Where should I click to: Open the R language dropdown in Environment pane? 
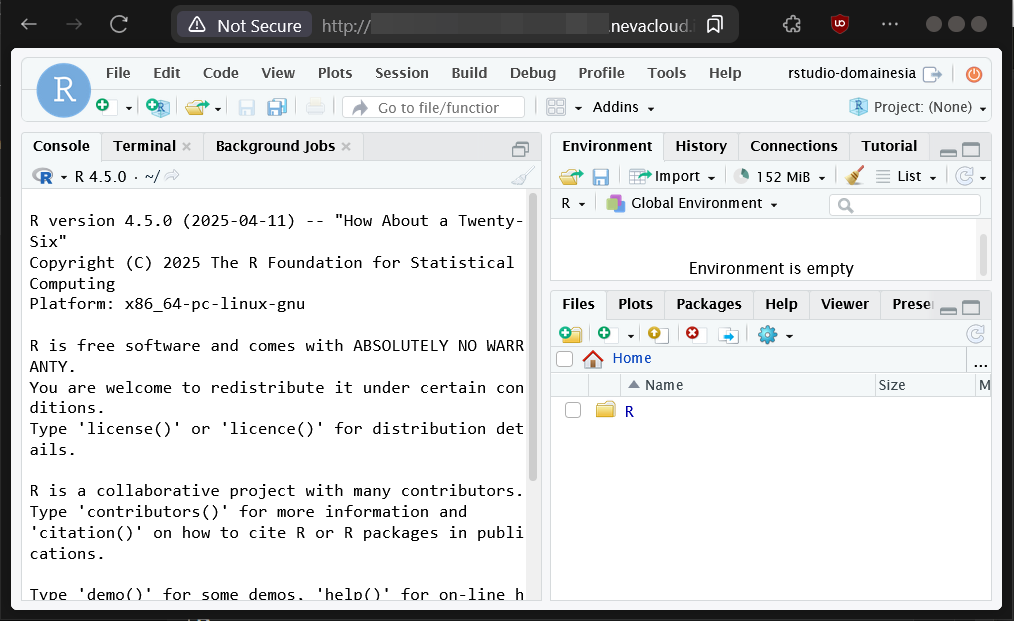[573, 204]
